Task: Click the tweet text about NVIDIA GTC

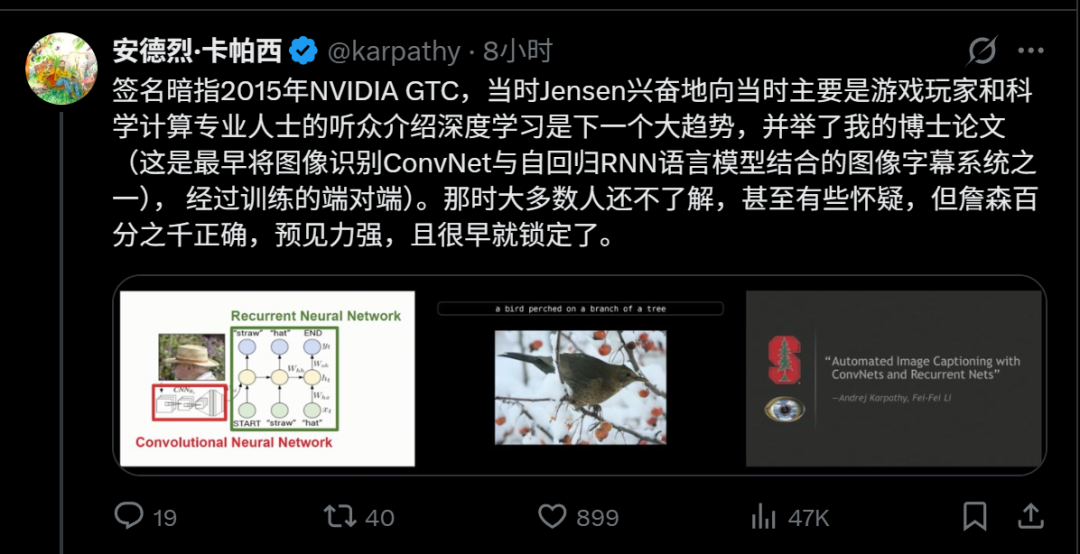Action: 575,163
